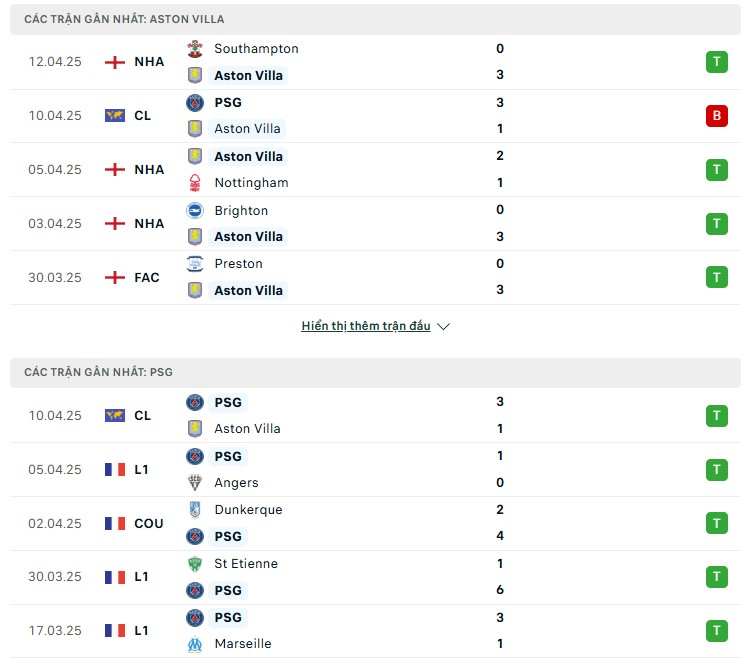749x659 pixels.
Task: Click the Dunkerque club crest icon
Action: click(x=195, y=510)
